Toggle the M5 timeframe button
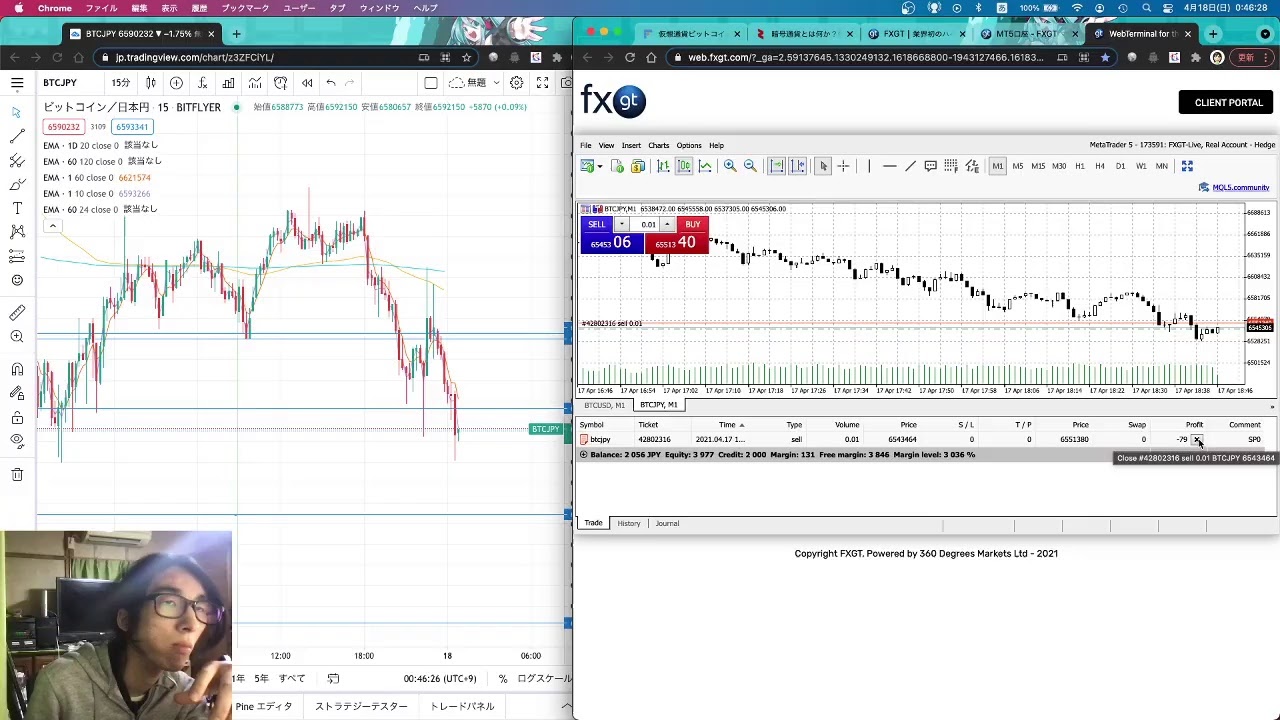This screenshot has height=720, width=1280. (x=1018, y=166)
